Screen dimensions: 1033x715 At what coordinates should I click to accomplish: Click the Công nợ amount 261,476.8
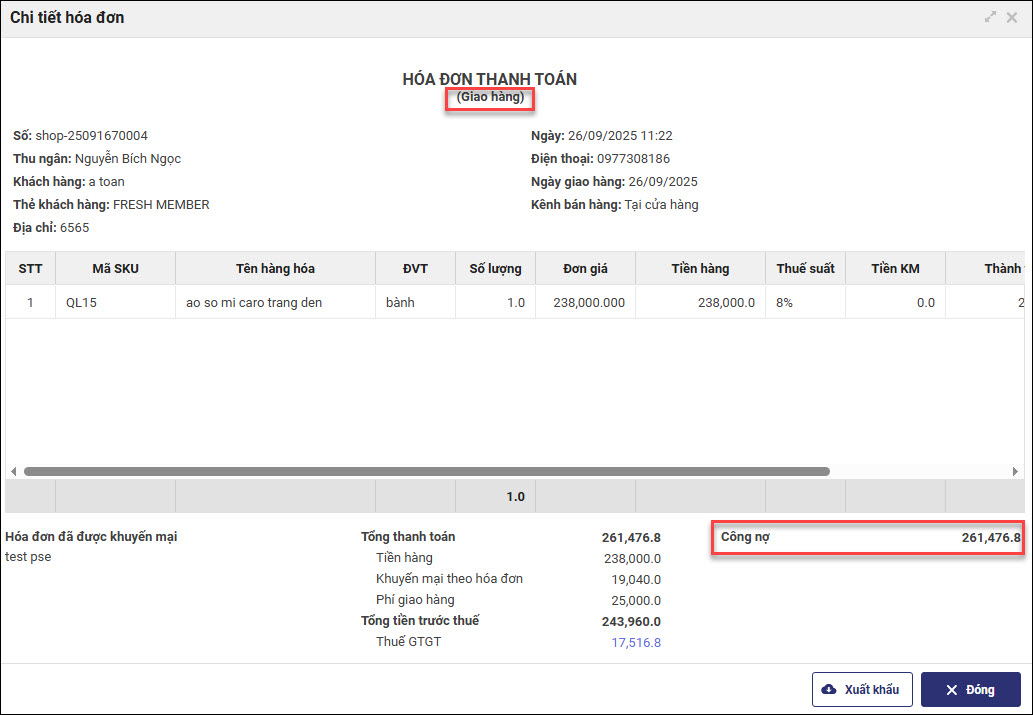tap(990, 538)
